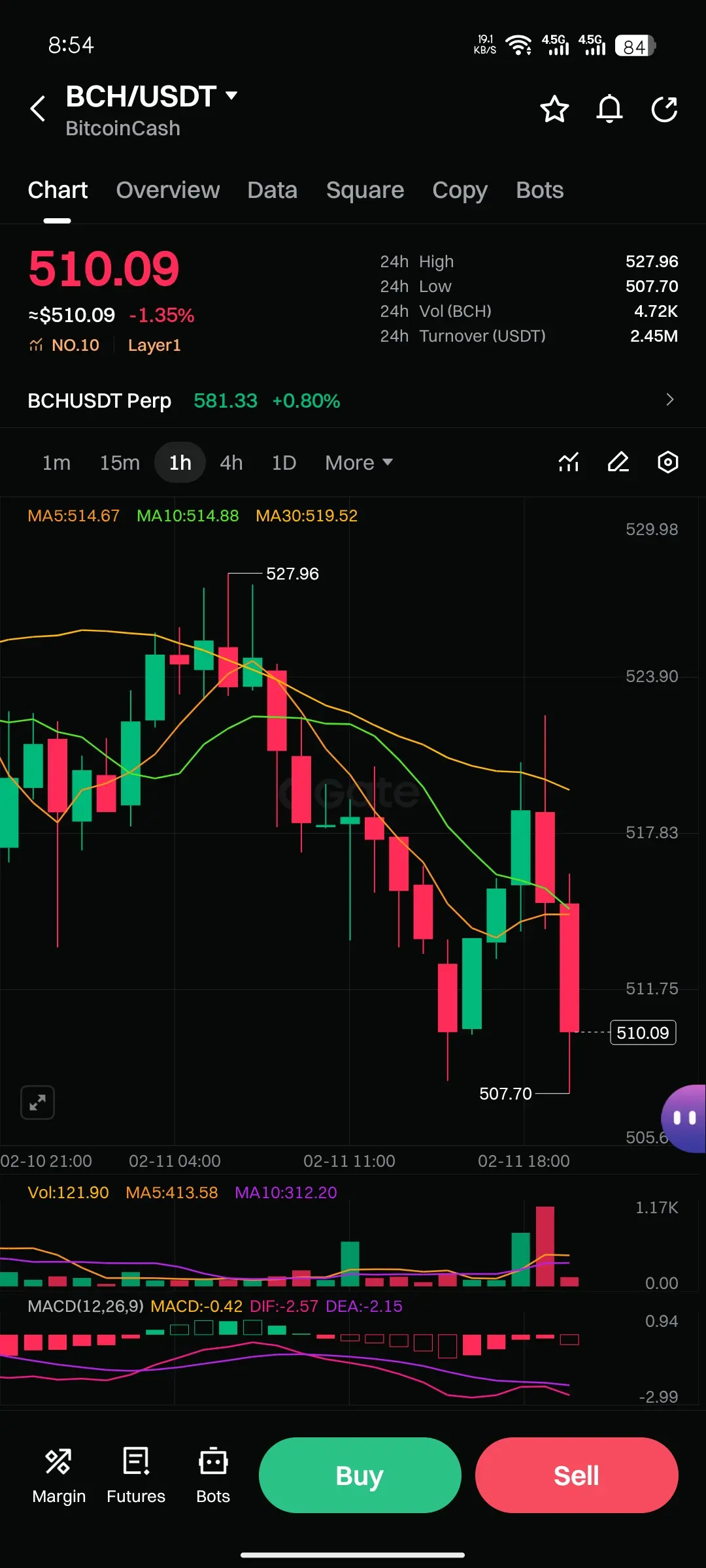Tap the volume MA10:312.20 label
Image resolution: width=706 pixels, height=1568 pixels.
[x=286, y=1192]
